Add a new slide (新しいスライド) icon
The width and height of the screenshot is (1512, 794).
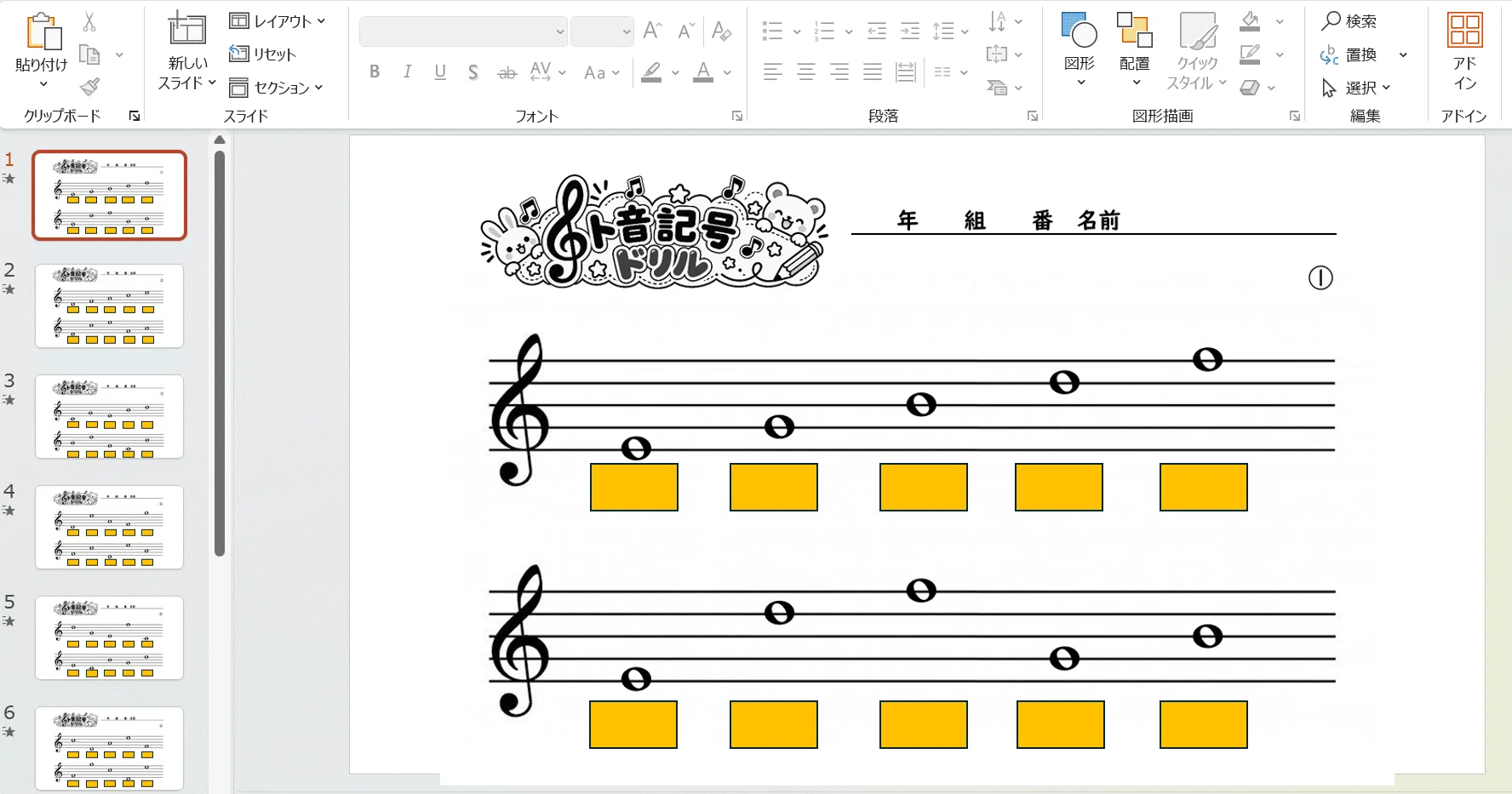point(186,29)
